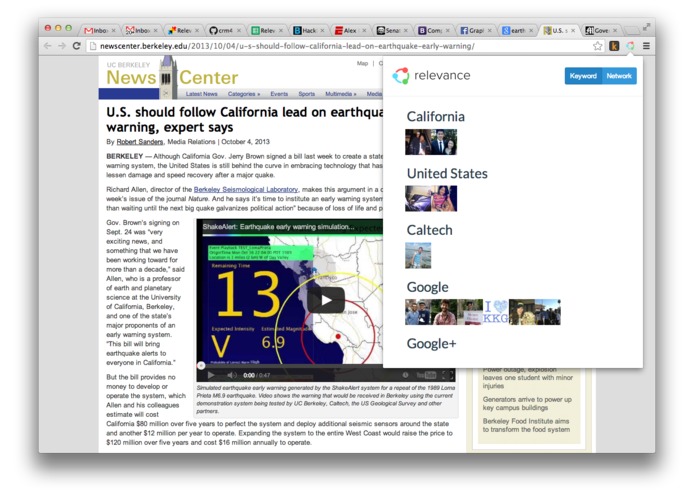Click the California heading in Relevance panel

pos(436,117)
